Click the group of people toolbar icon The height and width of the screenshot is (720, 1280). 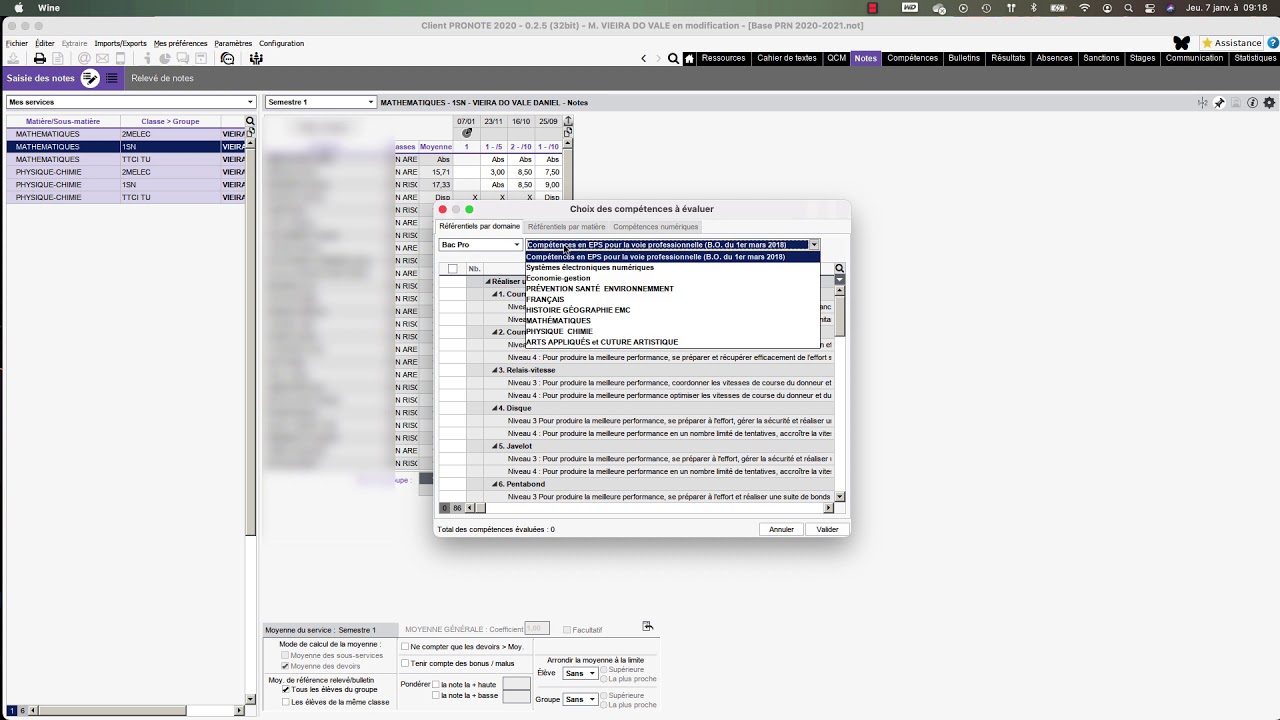tap(256, 59)
